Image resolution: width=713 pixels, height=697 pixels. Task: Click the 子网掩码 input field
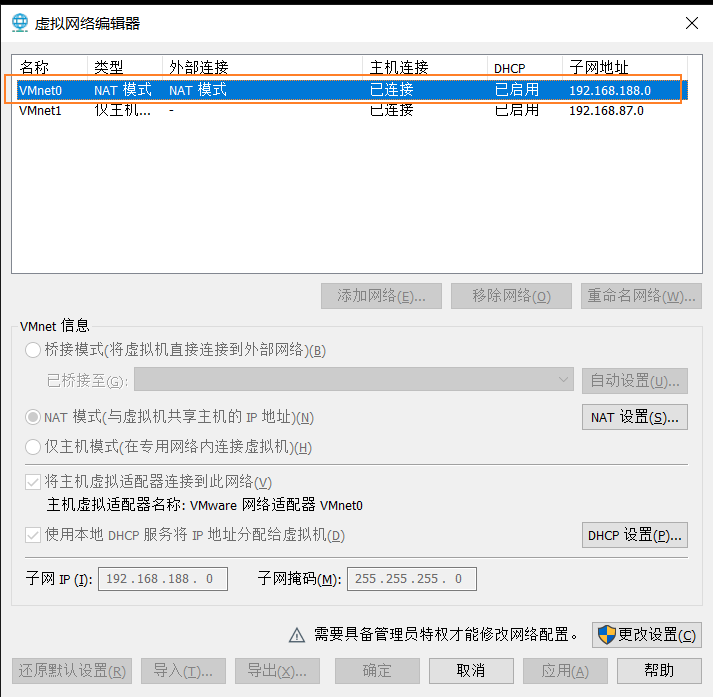click(412, 579)
